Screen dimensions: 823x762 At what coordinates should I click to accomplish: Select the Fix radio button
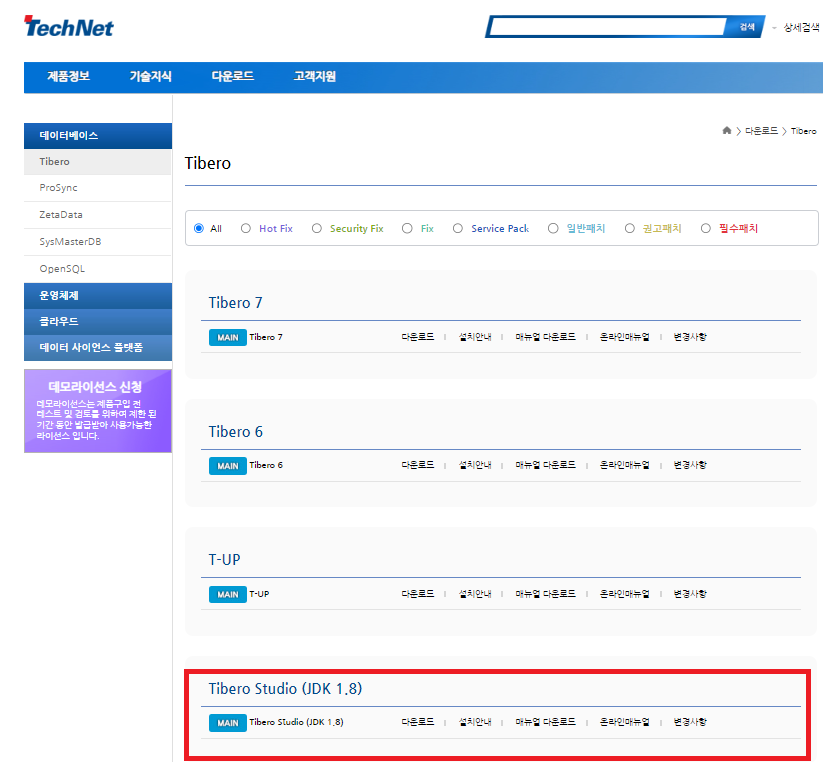click(x=407, y=228)
